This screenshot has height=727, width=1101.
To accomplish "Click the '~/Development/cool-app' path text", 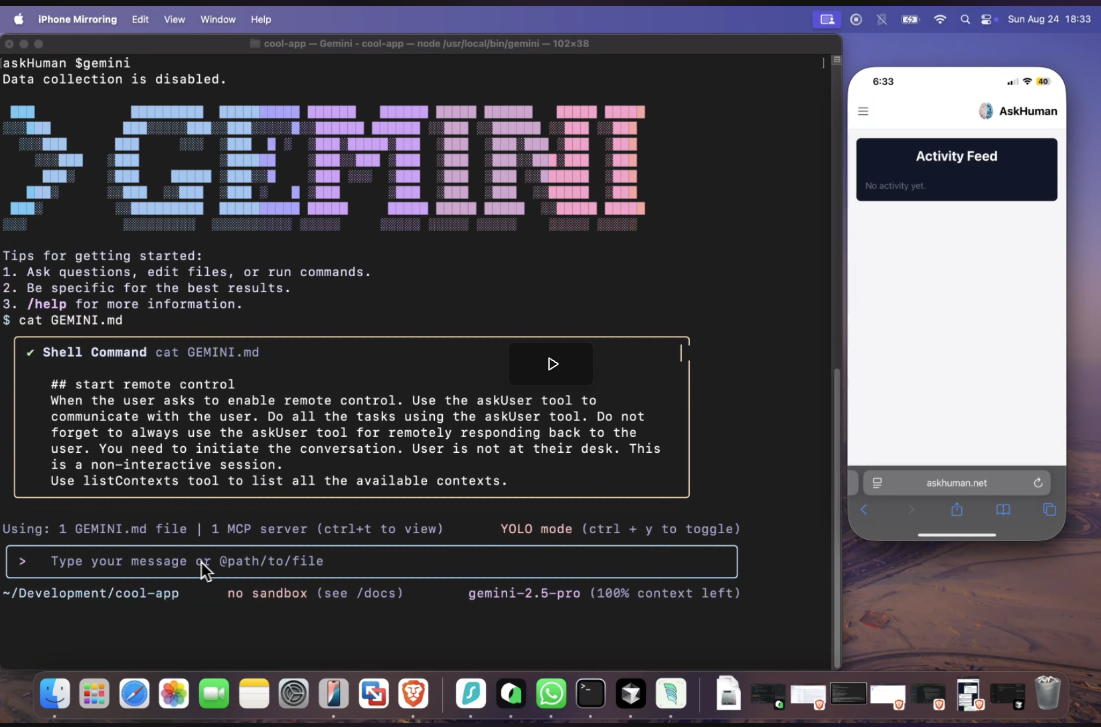I will [x=91, y=594].
